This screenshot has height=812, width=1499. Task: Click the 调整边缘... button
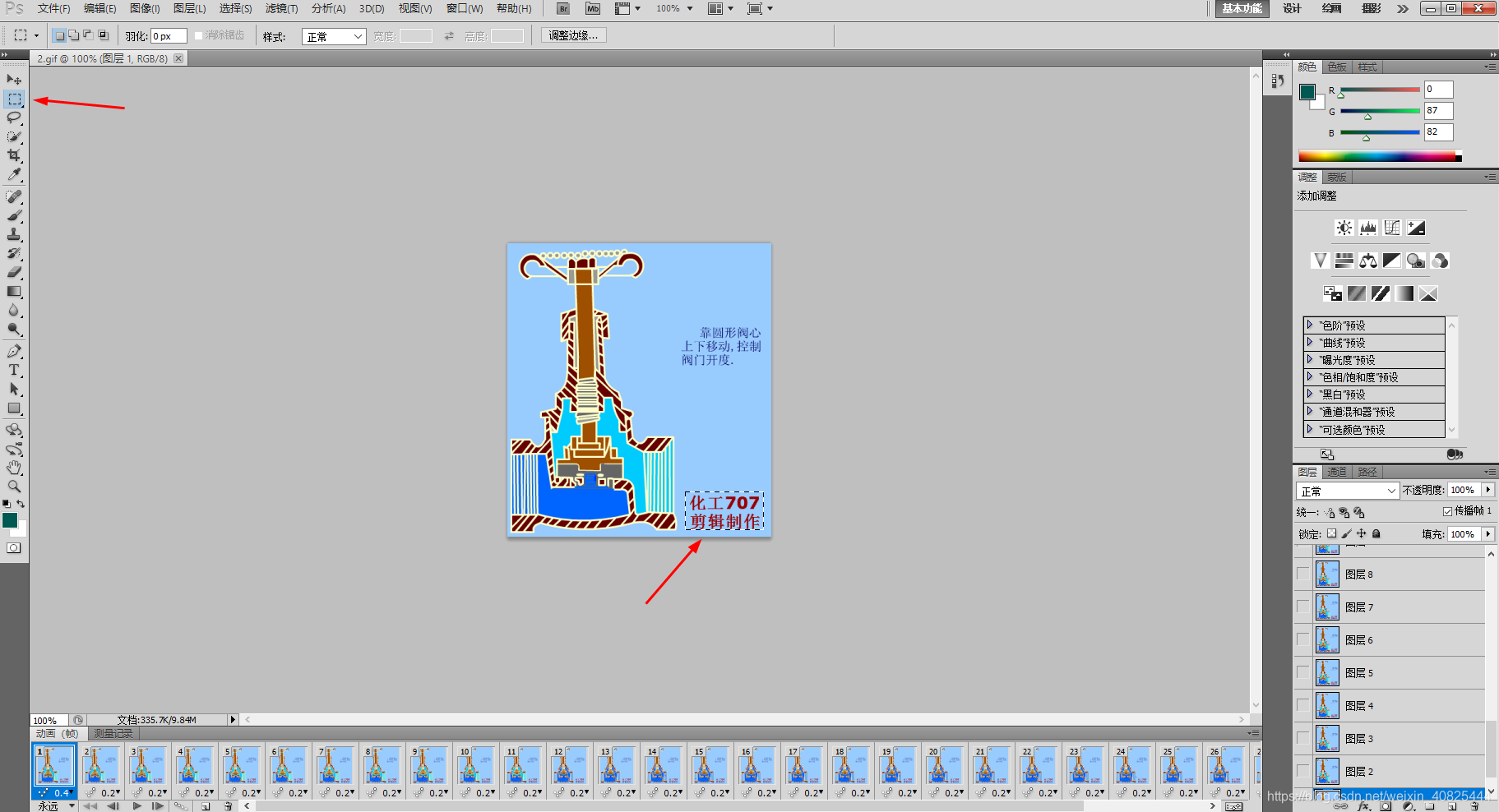(x=573, y=35)
